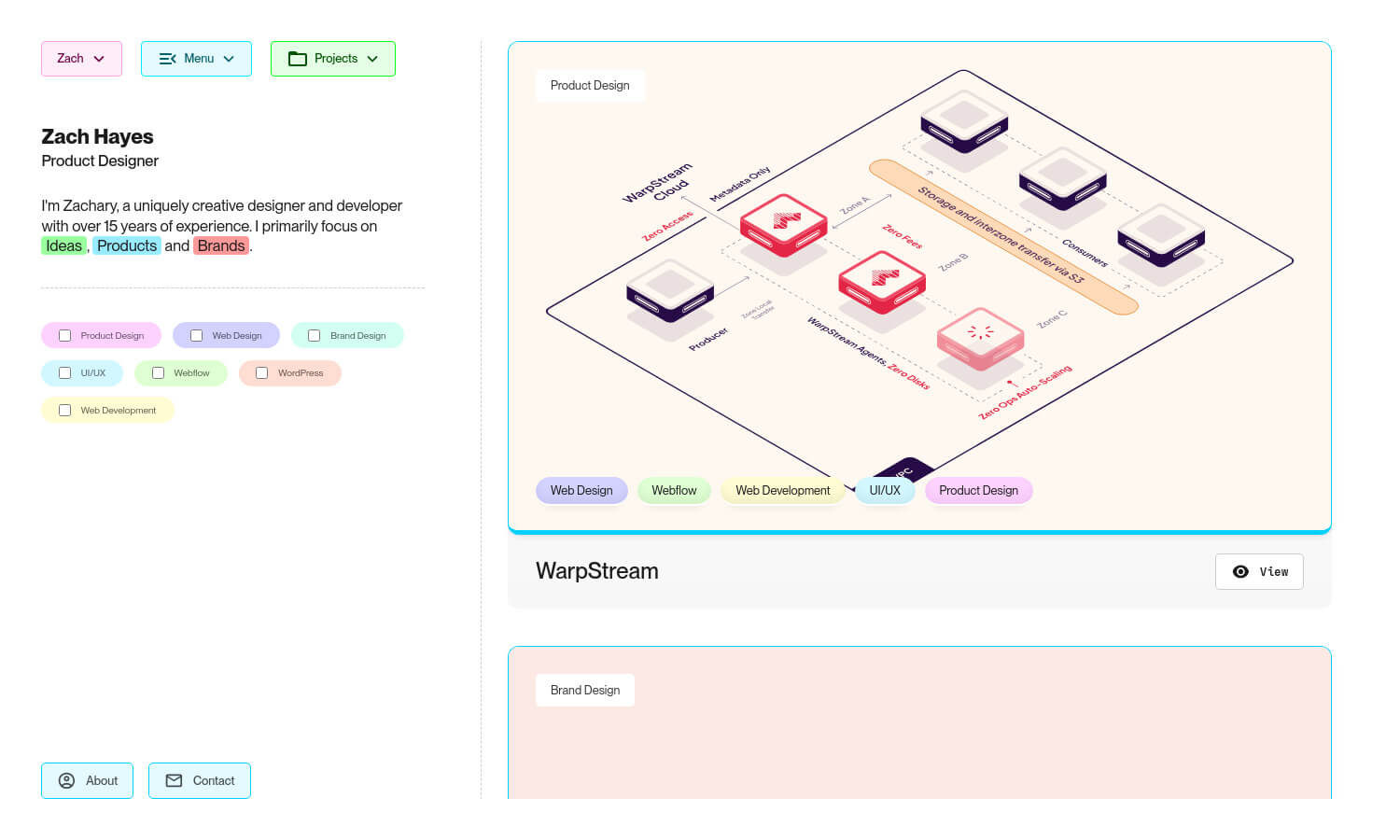Toggle the Web Design filter checkbox

[x=197, y=335]
